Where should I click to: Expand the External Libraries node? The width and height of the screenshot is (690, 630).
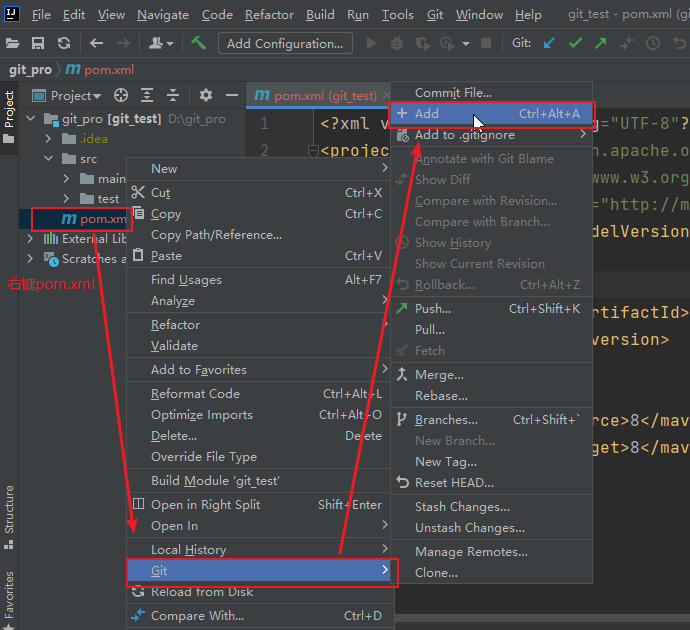point(30,238)
